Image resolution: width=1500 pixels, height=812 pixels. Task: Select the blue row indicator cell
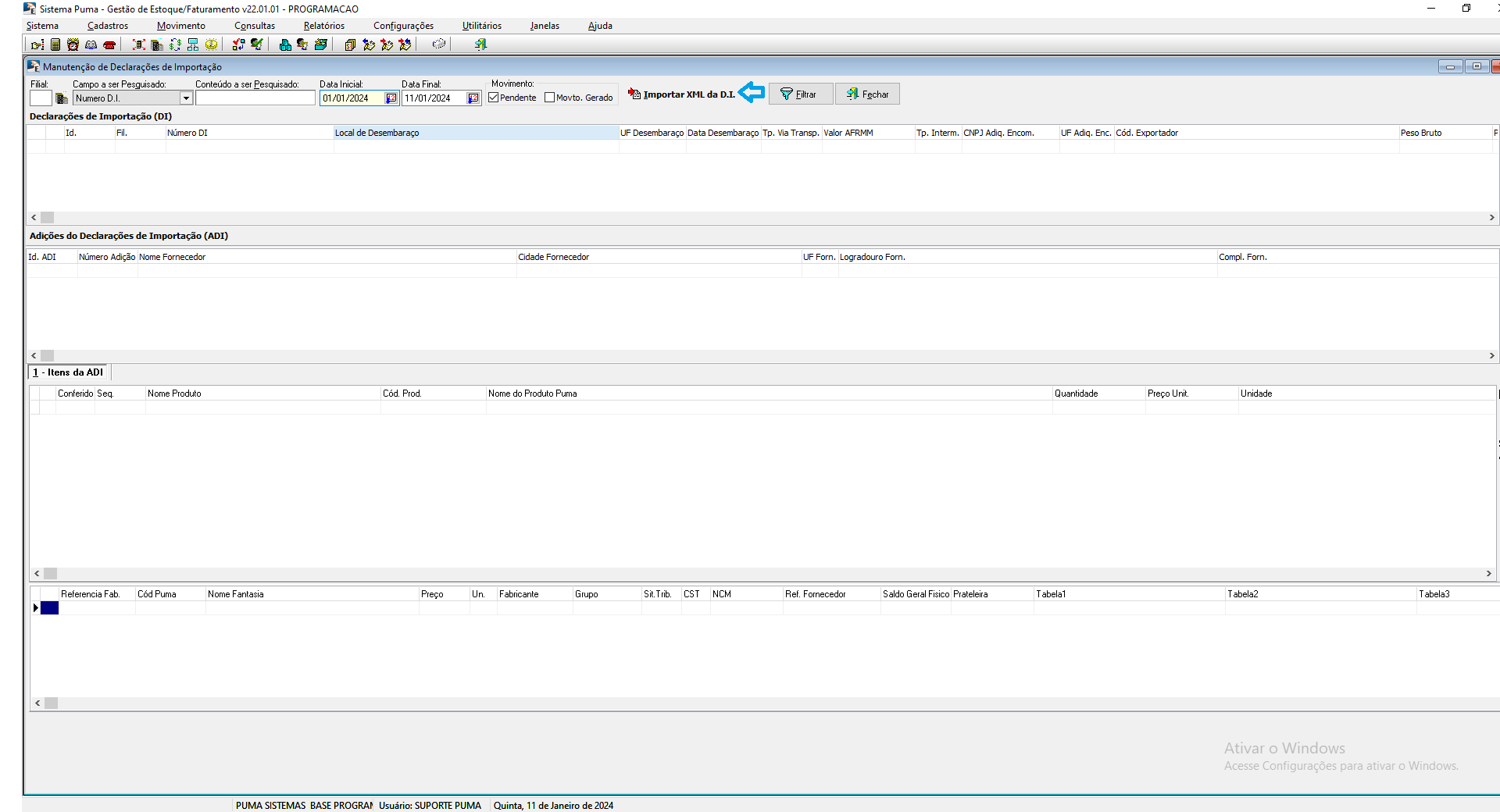[49, 608]
